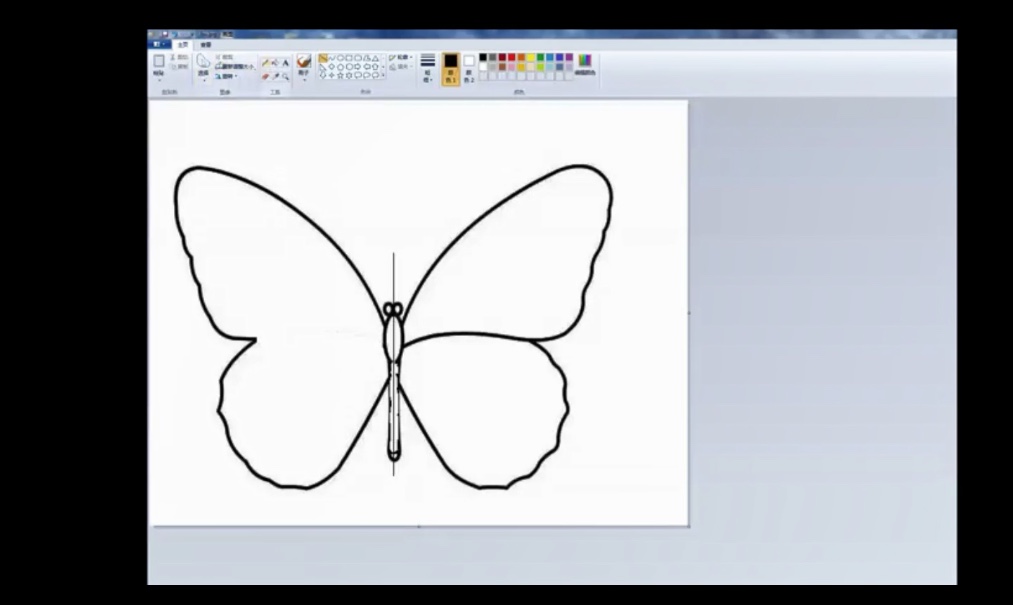The width and height of the screenshot is (1013, 605).
Task: Expand the Rotate dropdown
Action: (x=229, y=76)
